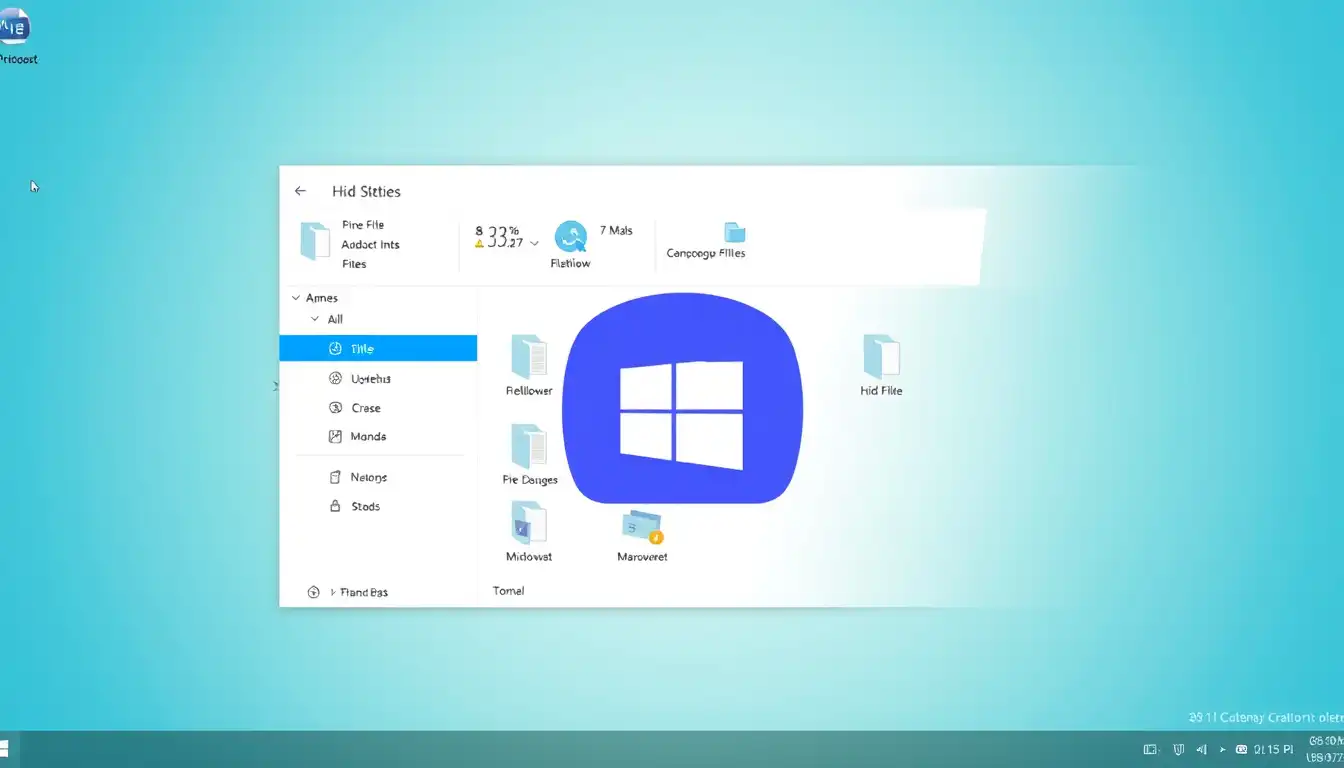Open the dropdown arrow next to 33%
Screen dimensions: 1344x768
click(x=534, y=243)
